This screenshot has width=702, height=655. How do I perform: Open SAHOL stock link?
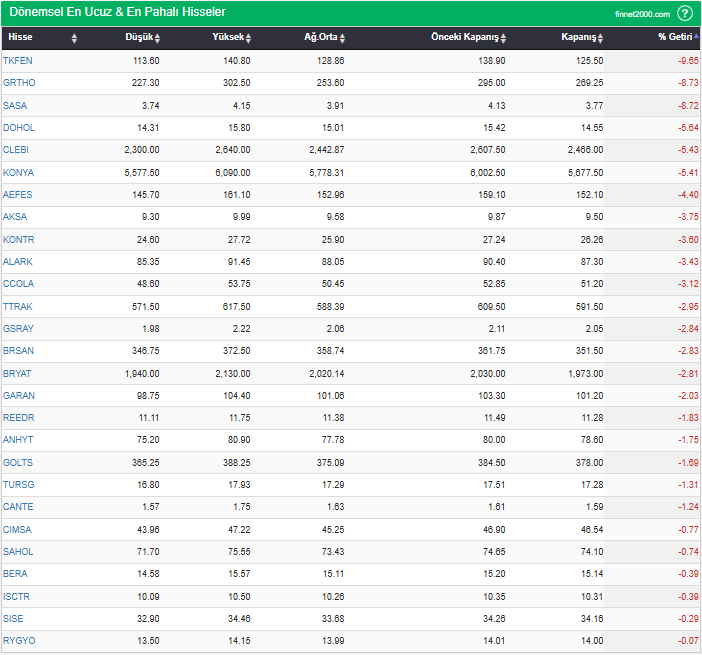(x=18, y=552)
